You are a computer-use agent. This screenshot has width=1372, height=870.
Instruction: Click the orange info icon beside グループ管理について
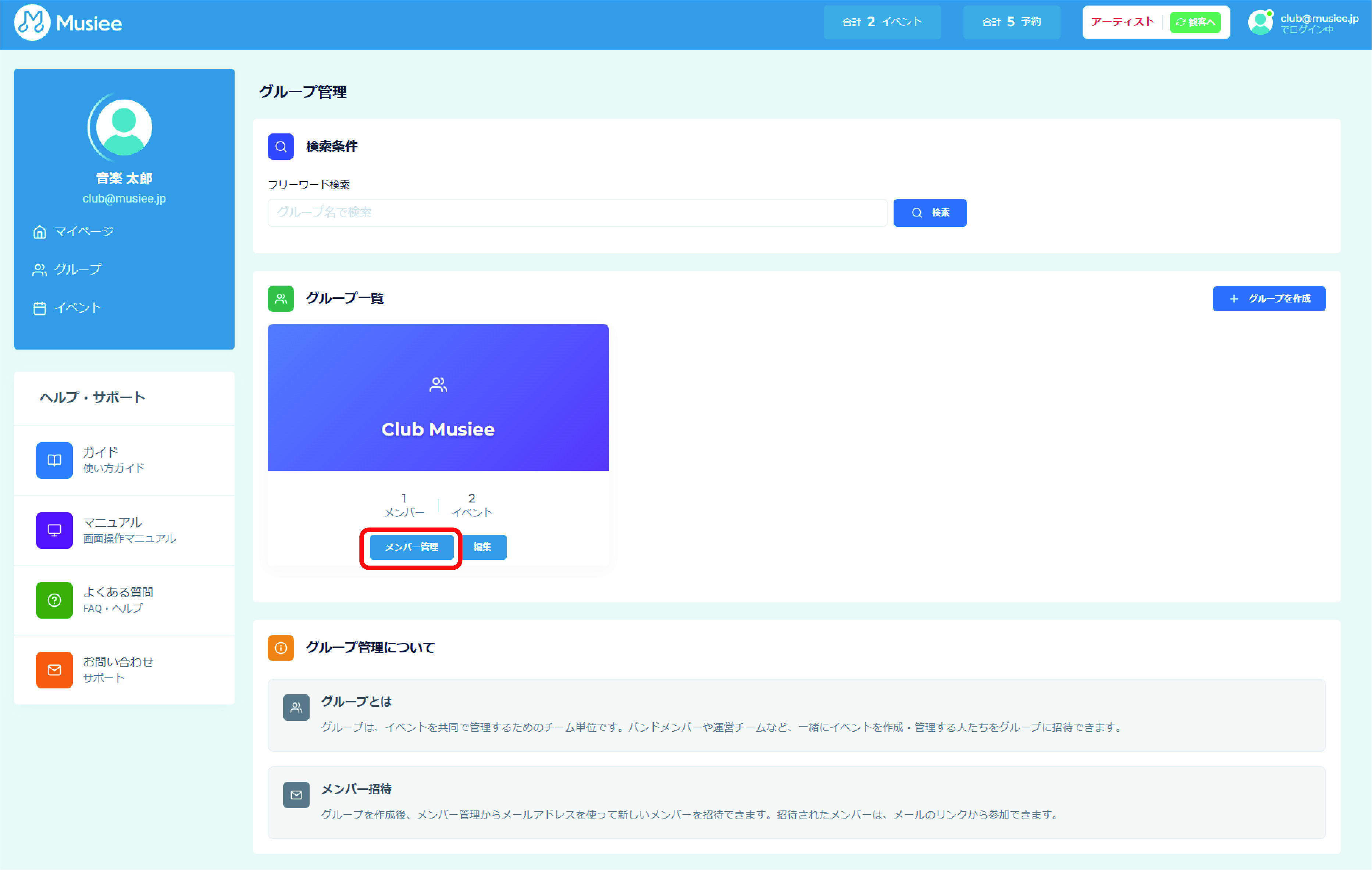pos(281,648)
